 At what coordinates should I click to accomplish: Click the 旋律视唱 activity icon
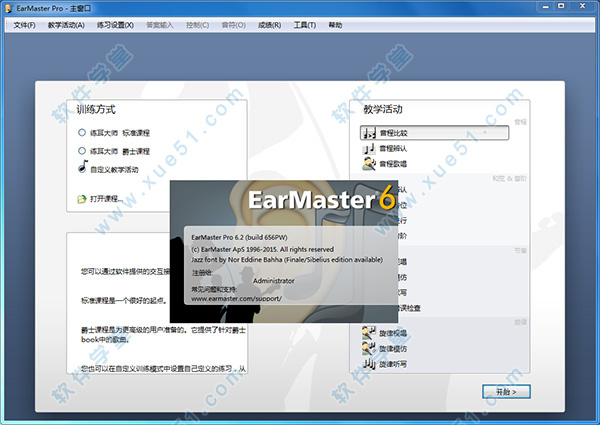(x=369, y=333)
